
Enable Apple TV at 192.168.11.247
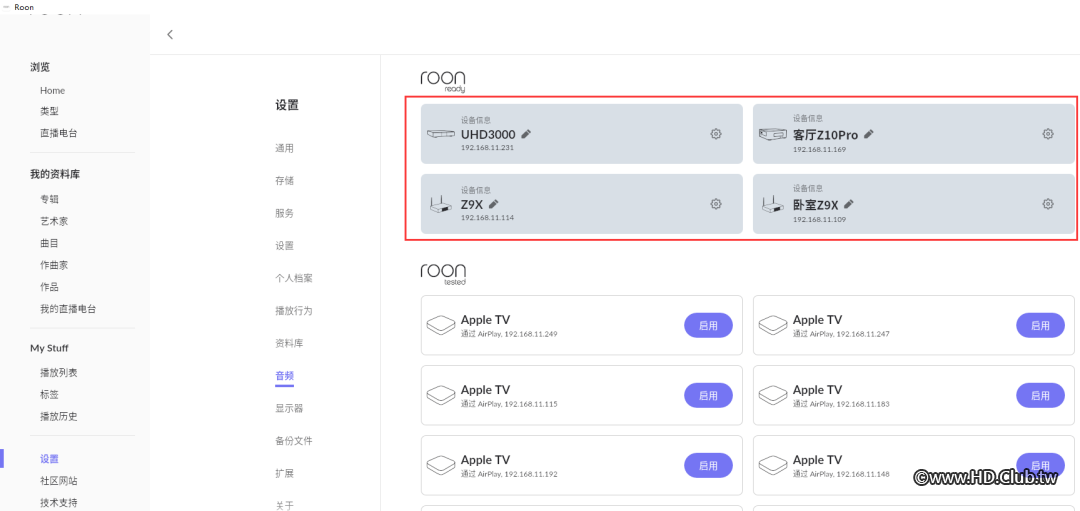(1040, 325)
